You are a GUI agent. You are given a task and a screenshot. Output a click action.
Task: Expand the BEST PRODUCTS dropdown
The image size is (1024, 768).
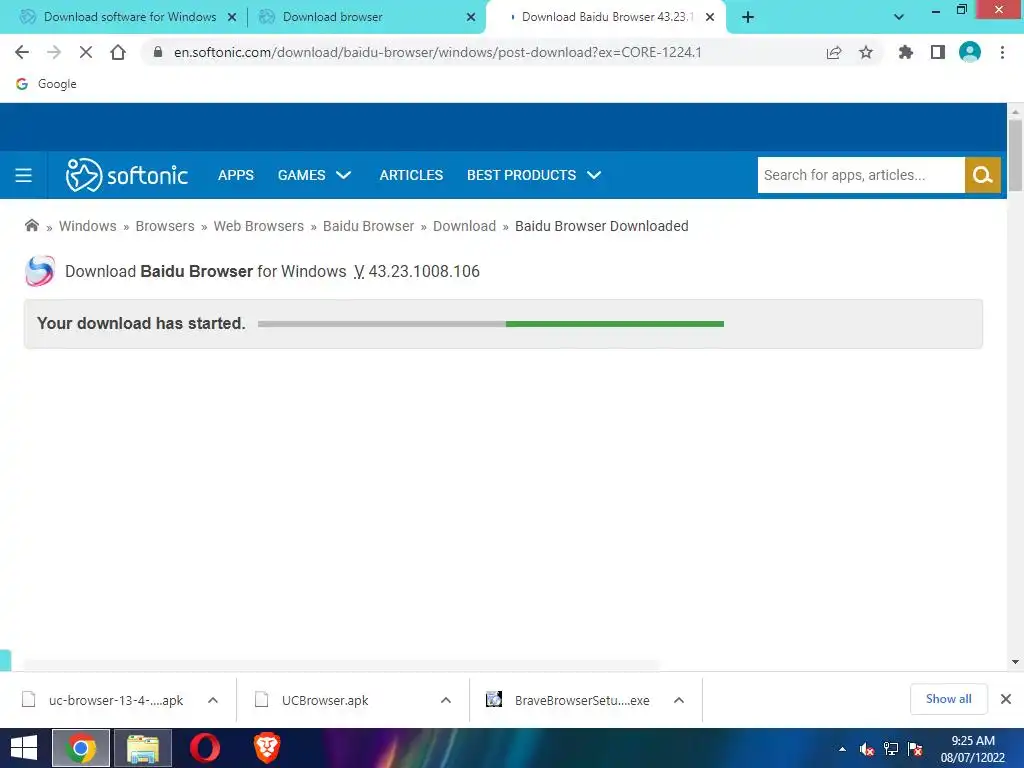click(534, 175)
